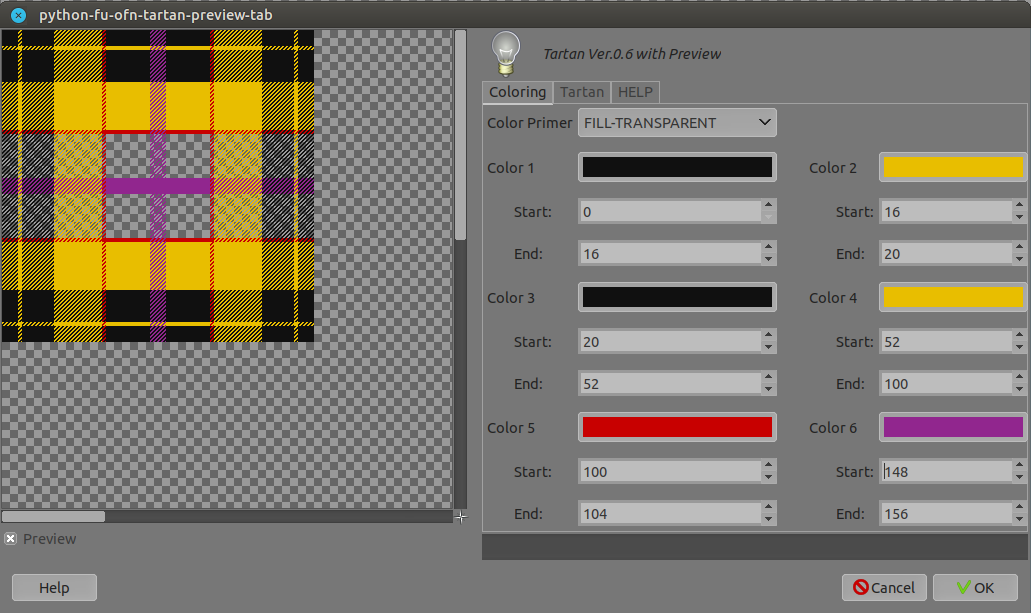Increase Color 3 Start with up arrow
The image size is (1031, 613).
[769, 335]
